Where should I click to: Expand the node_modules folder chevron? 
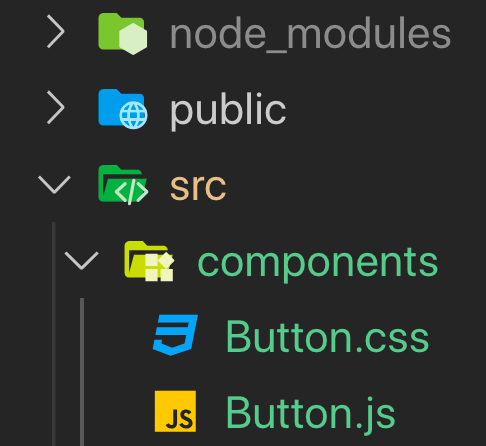coord(55,31)
